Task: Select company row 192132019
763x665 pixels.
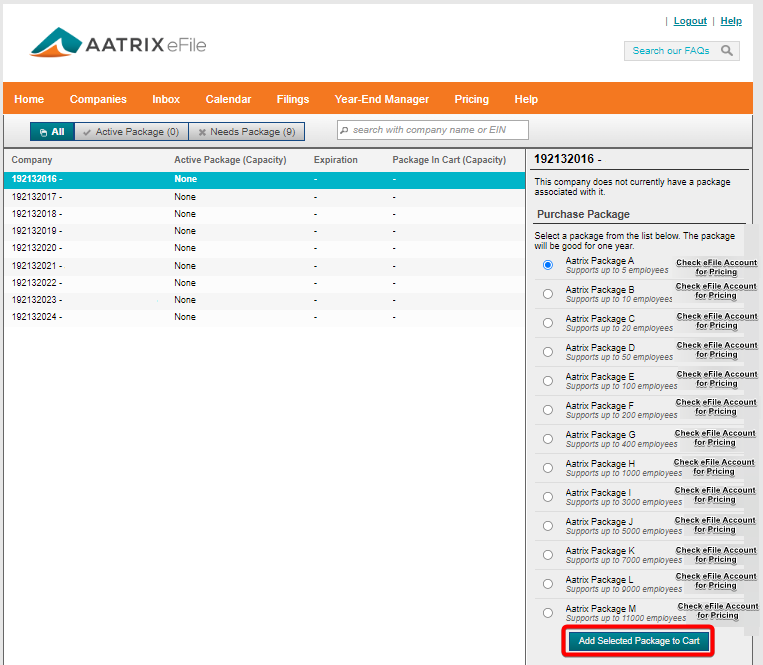Action: click(264, 231)
